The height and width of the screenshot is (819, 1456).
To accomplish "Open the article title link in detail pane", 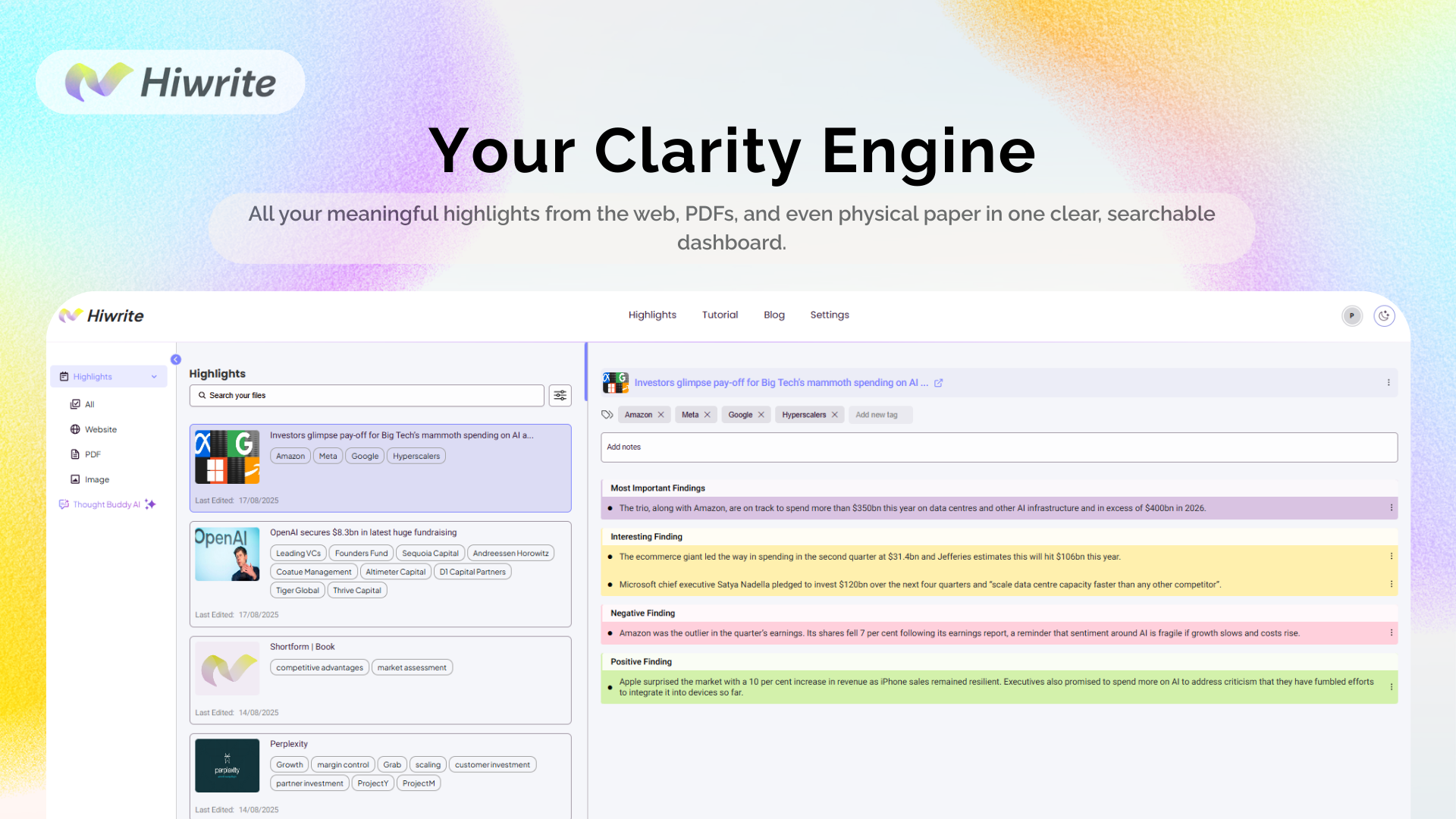I will pos(781,383).
